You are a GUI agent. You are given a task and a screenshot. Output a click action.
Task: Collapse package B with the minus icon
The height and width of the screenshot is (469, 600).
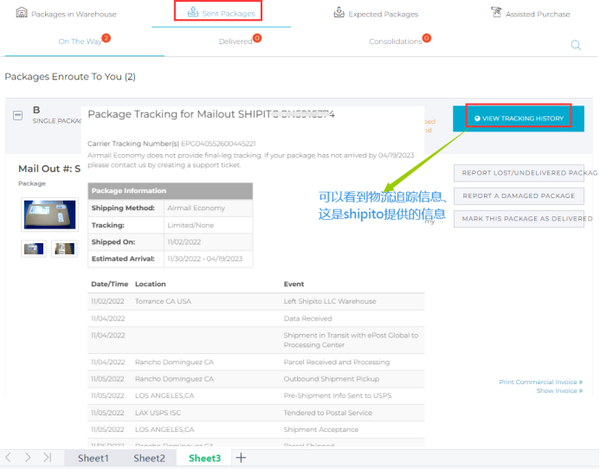click(x=18, y=115)
